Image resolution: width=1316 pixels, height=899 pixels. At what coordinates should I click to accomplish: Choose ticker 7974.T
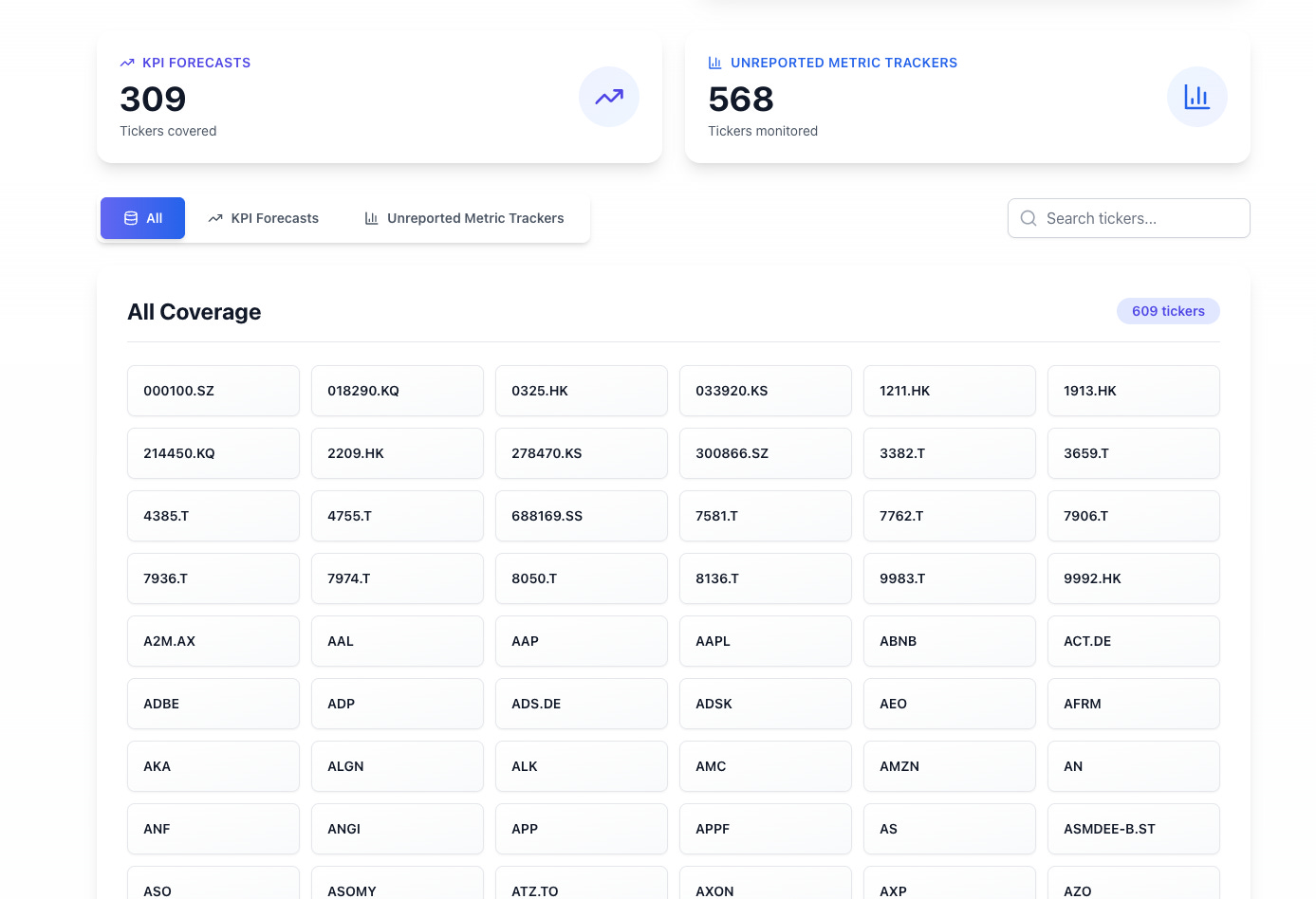click(398, 578)
